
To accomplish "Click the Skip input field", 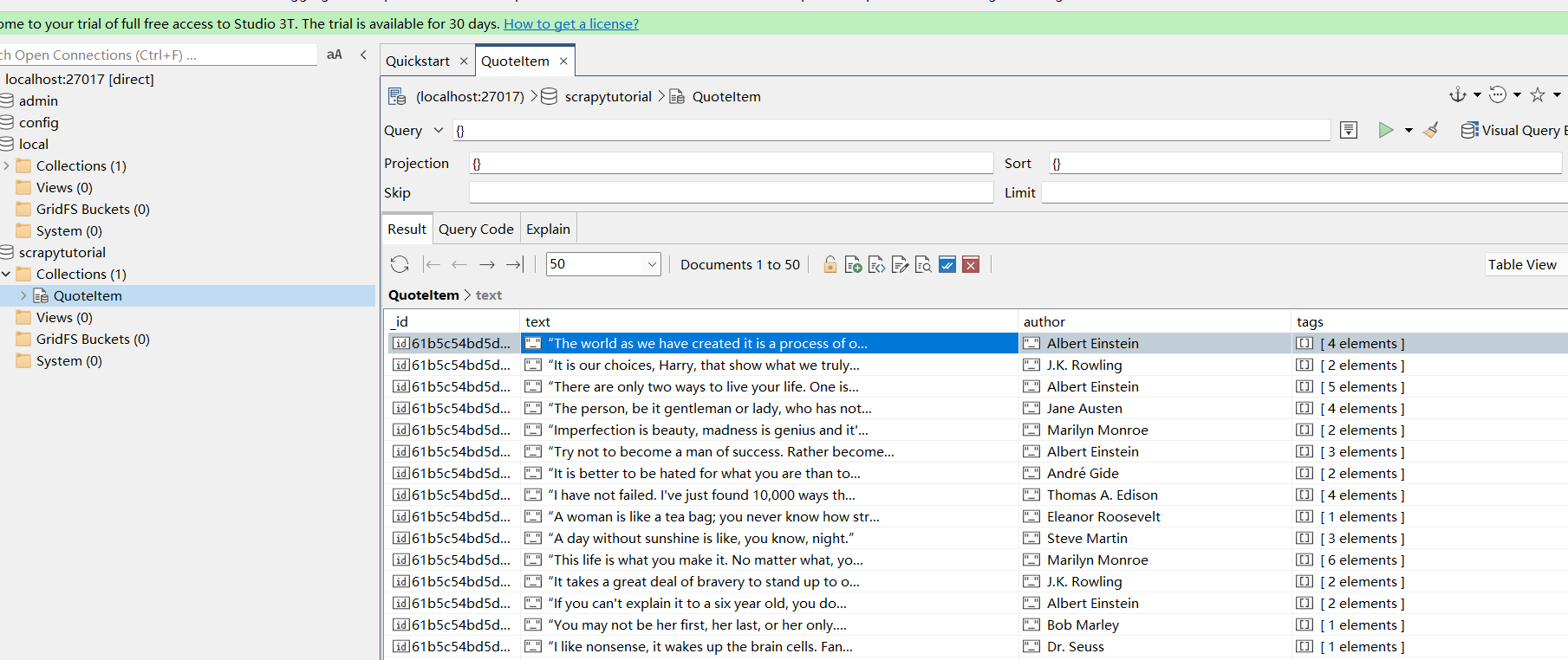I will coord(732,192).
